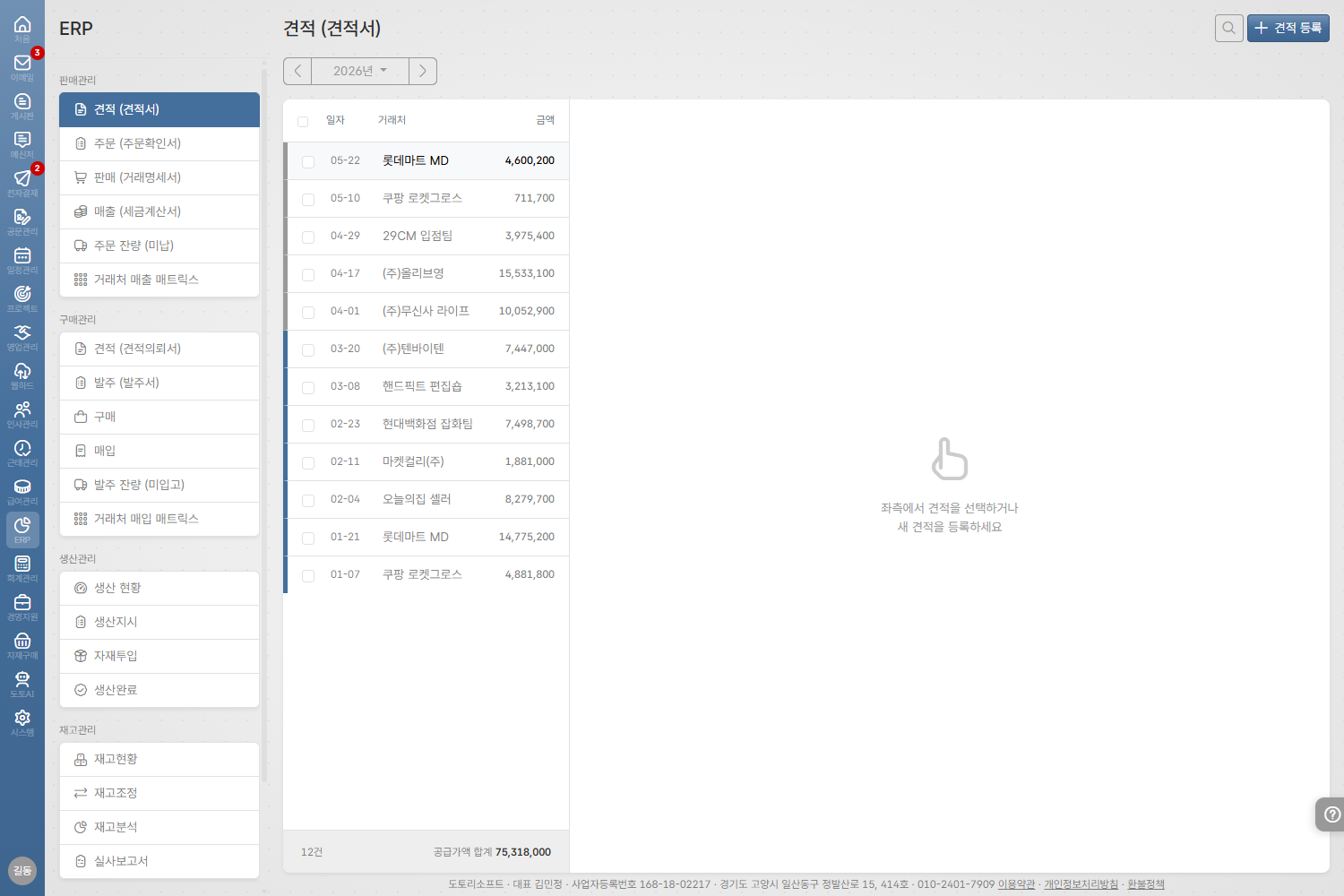Screen dimensions: 1344x896
Task: Click the 길동 user avatar
Action: coord(22,870)
